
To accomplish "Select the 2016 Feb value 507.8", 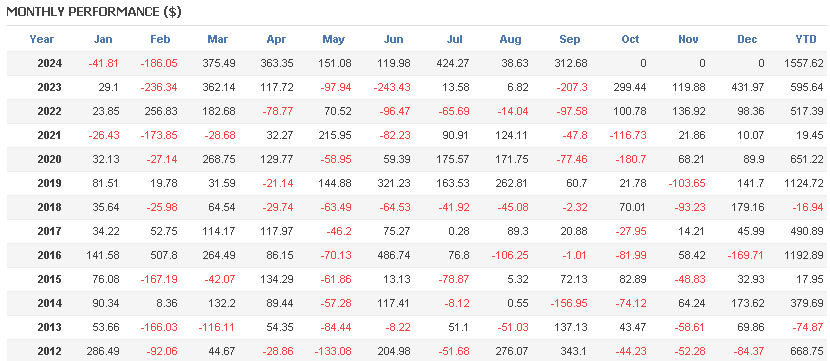I will 163,256.
